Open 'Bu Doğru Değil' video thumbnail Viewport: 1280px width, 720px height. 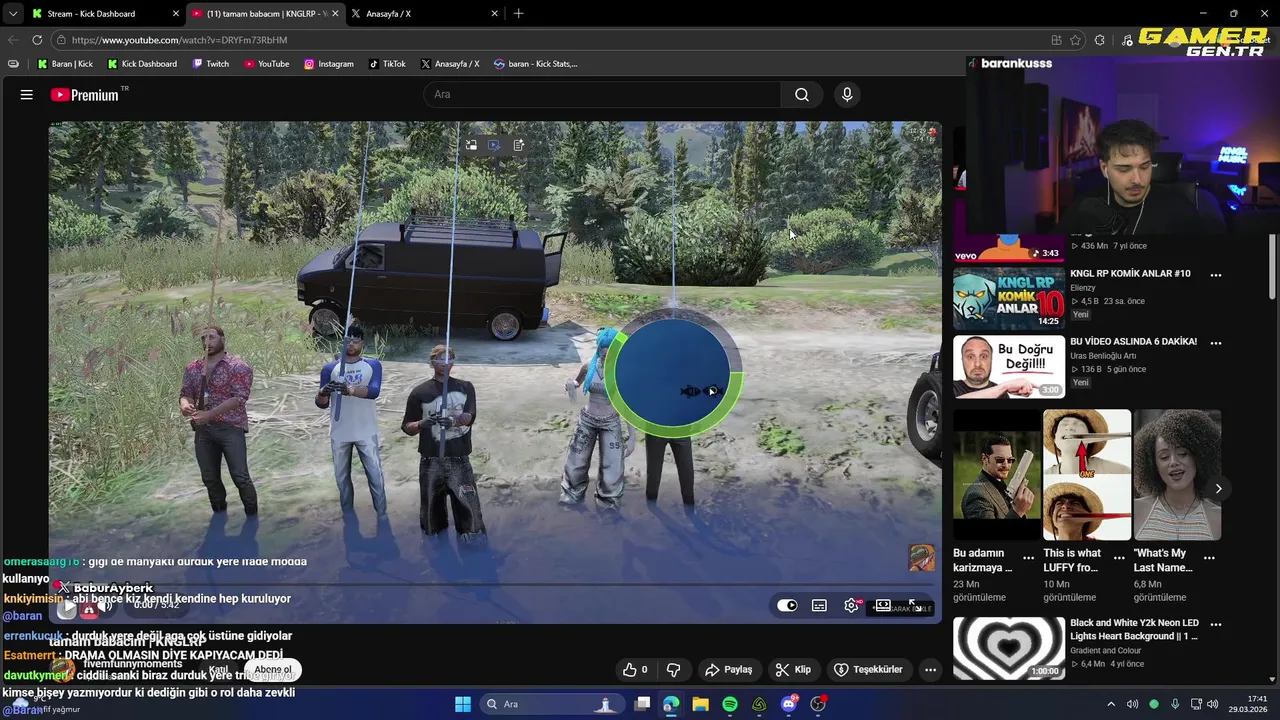pyautogui.click(x=1008, y=367)
